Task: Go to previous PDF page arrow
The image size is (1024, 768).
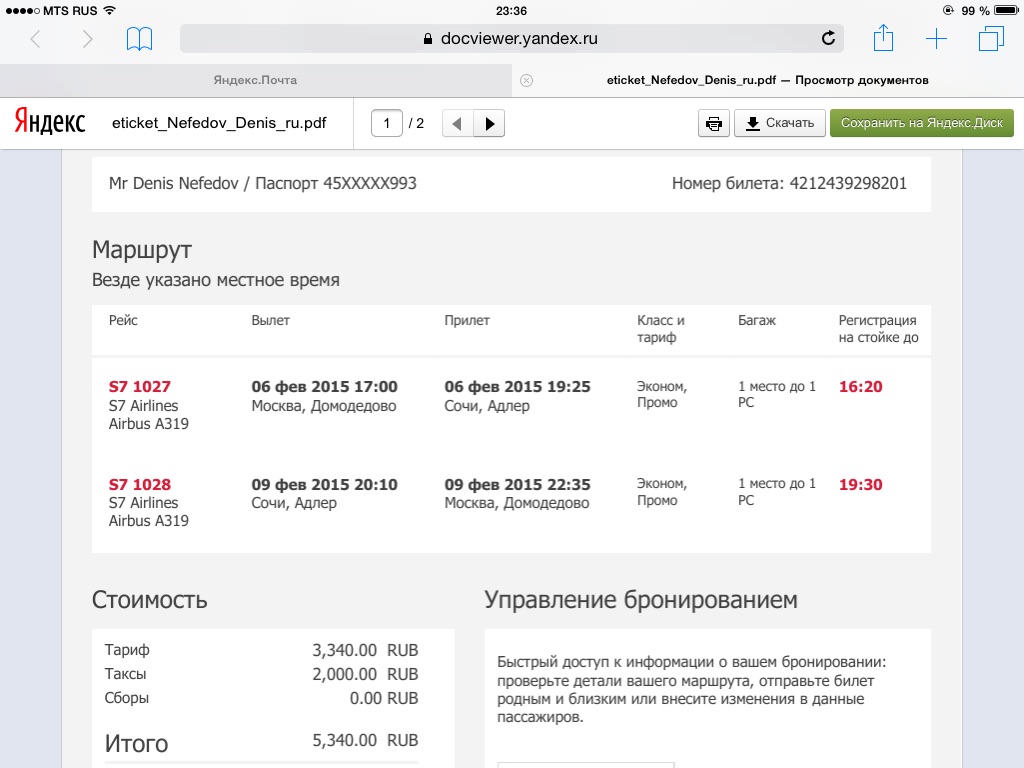Action: coord(457,123)
